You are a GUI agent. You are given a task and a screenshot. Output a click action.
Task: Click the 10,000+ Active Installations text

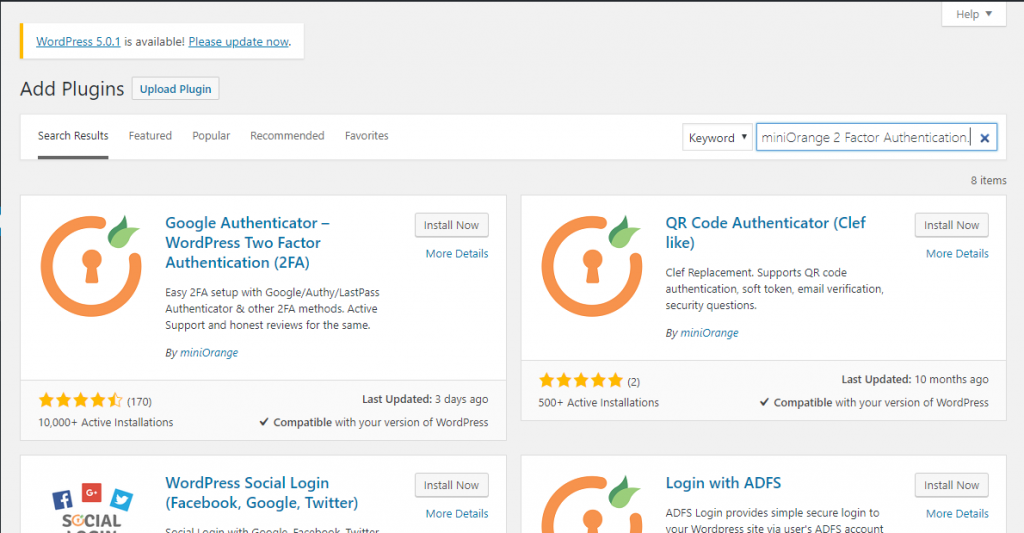click(106, 422)
